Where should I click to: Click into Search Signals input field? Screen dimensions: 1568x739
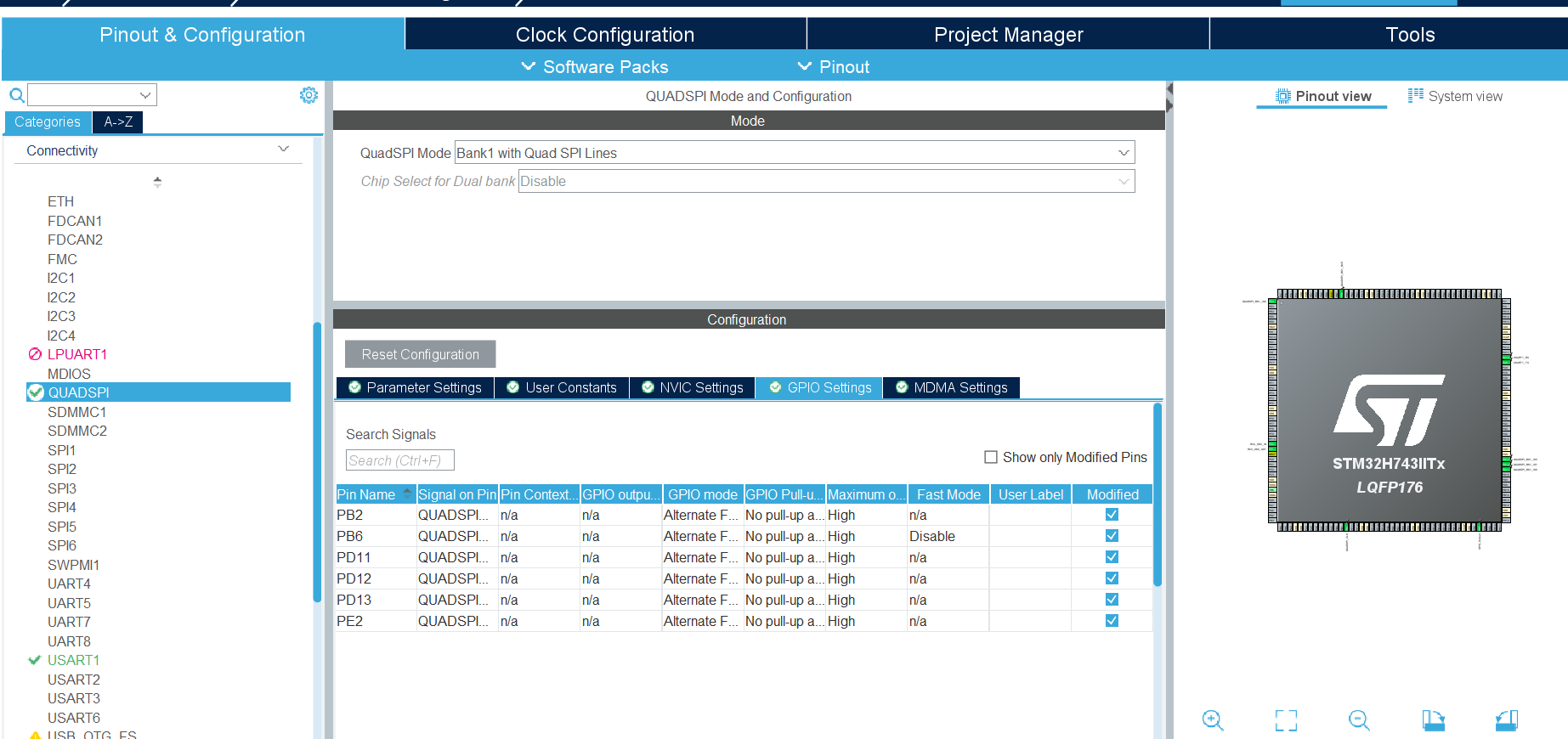(x=399, y=460)
